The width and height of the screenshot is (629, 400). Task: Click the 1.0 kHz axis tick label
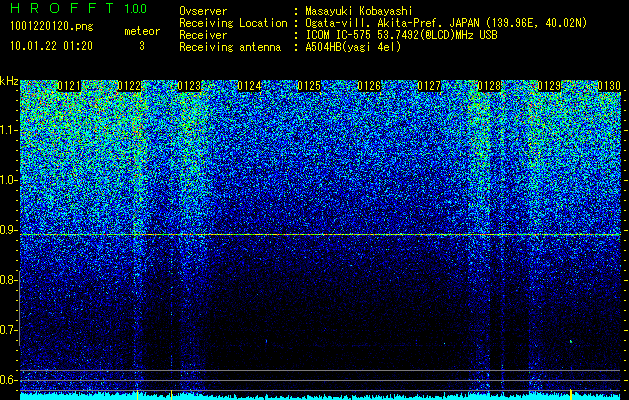9,180
